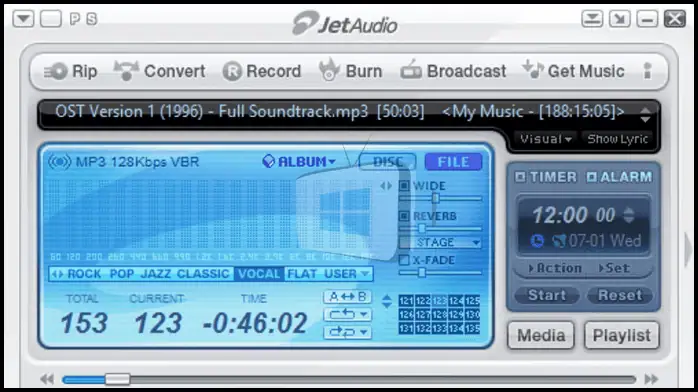Toggle the STAGE effect checkbox
Viewport: 698px width, 392px height.
tap(404, 242)
